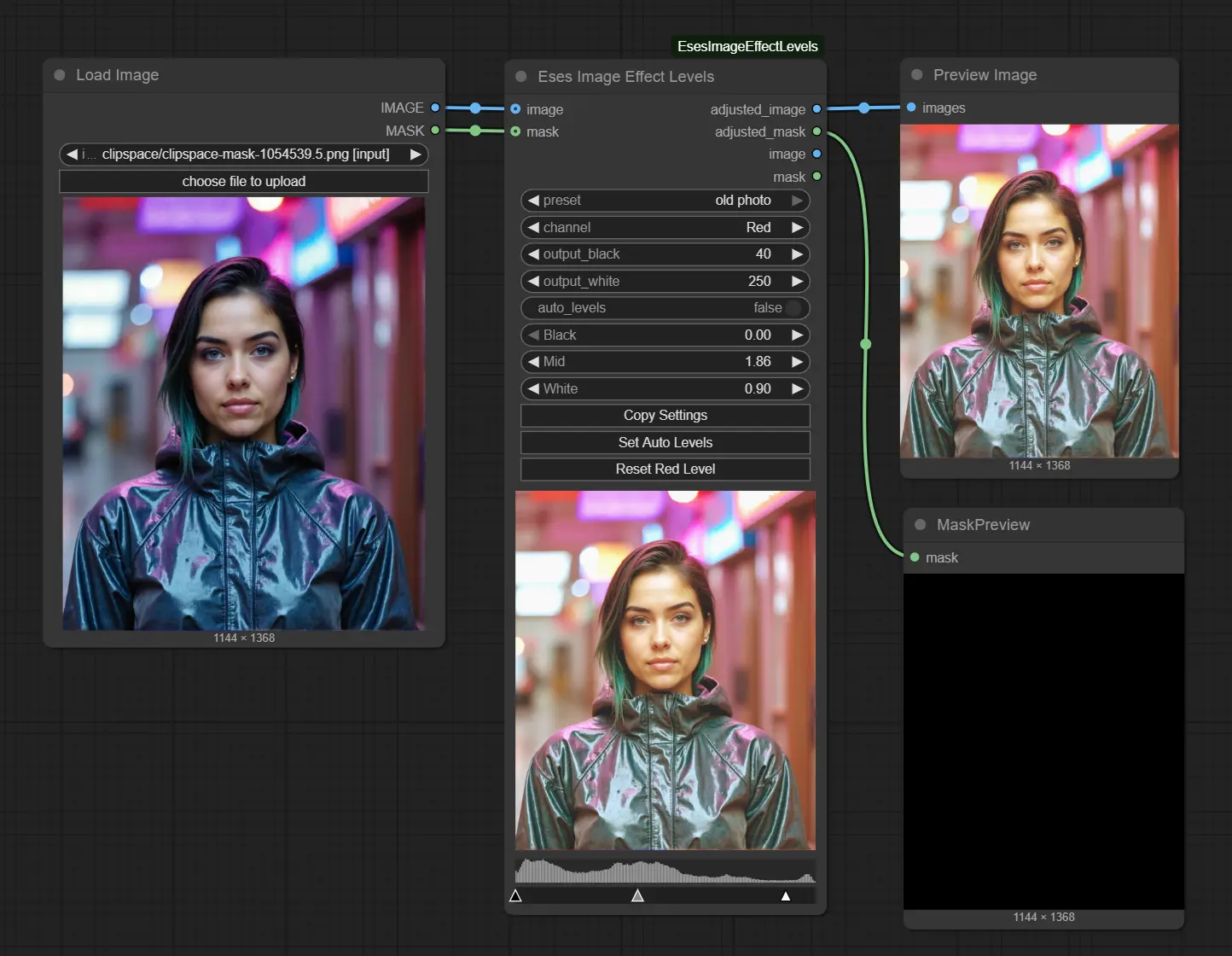Increase the Mid value with right arrow
The height and width of the screenshot is (956, 1232).
[797, 362]
